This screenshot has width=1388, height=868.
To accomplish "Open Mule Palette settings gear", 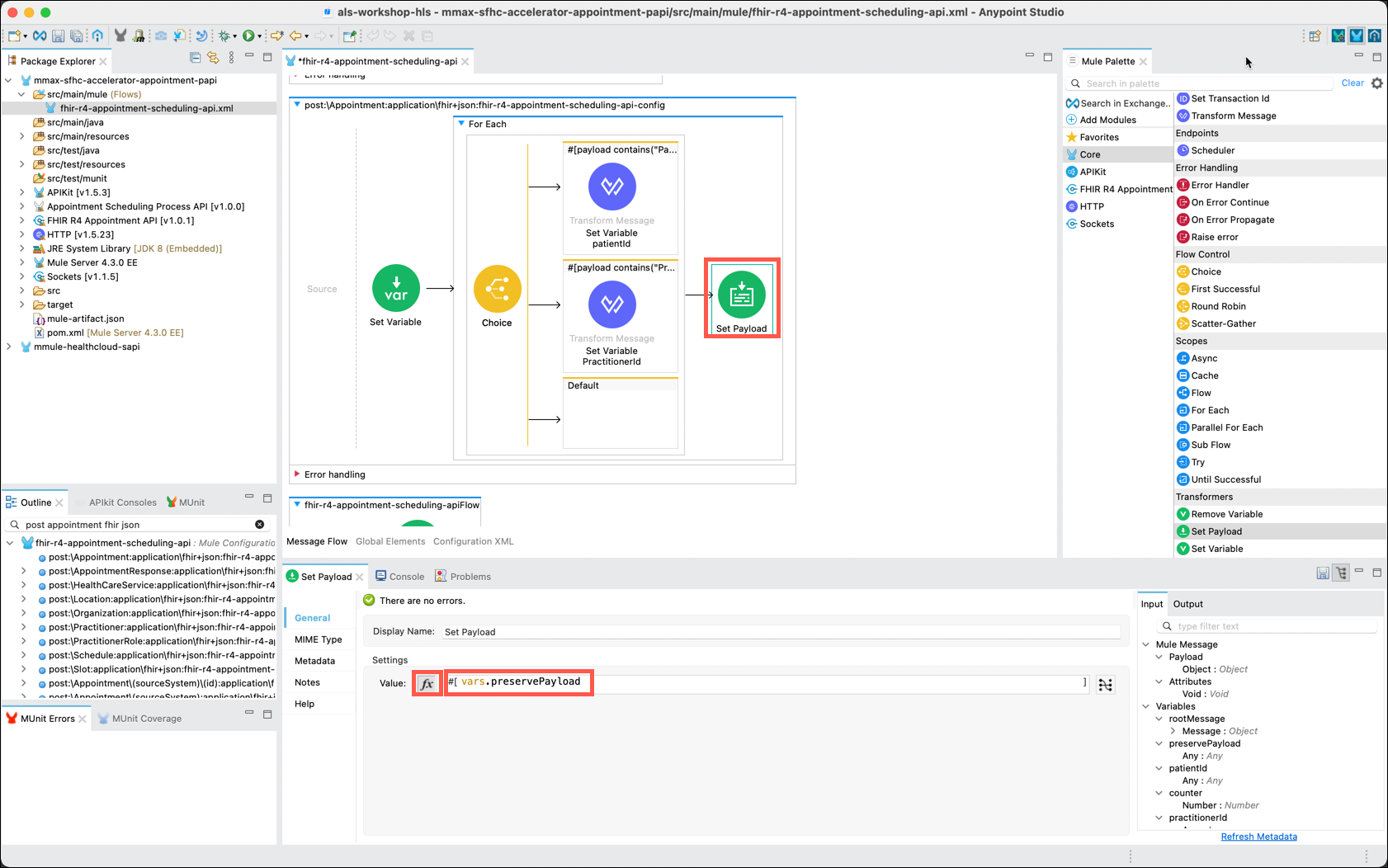I will point(1377,83).
